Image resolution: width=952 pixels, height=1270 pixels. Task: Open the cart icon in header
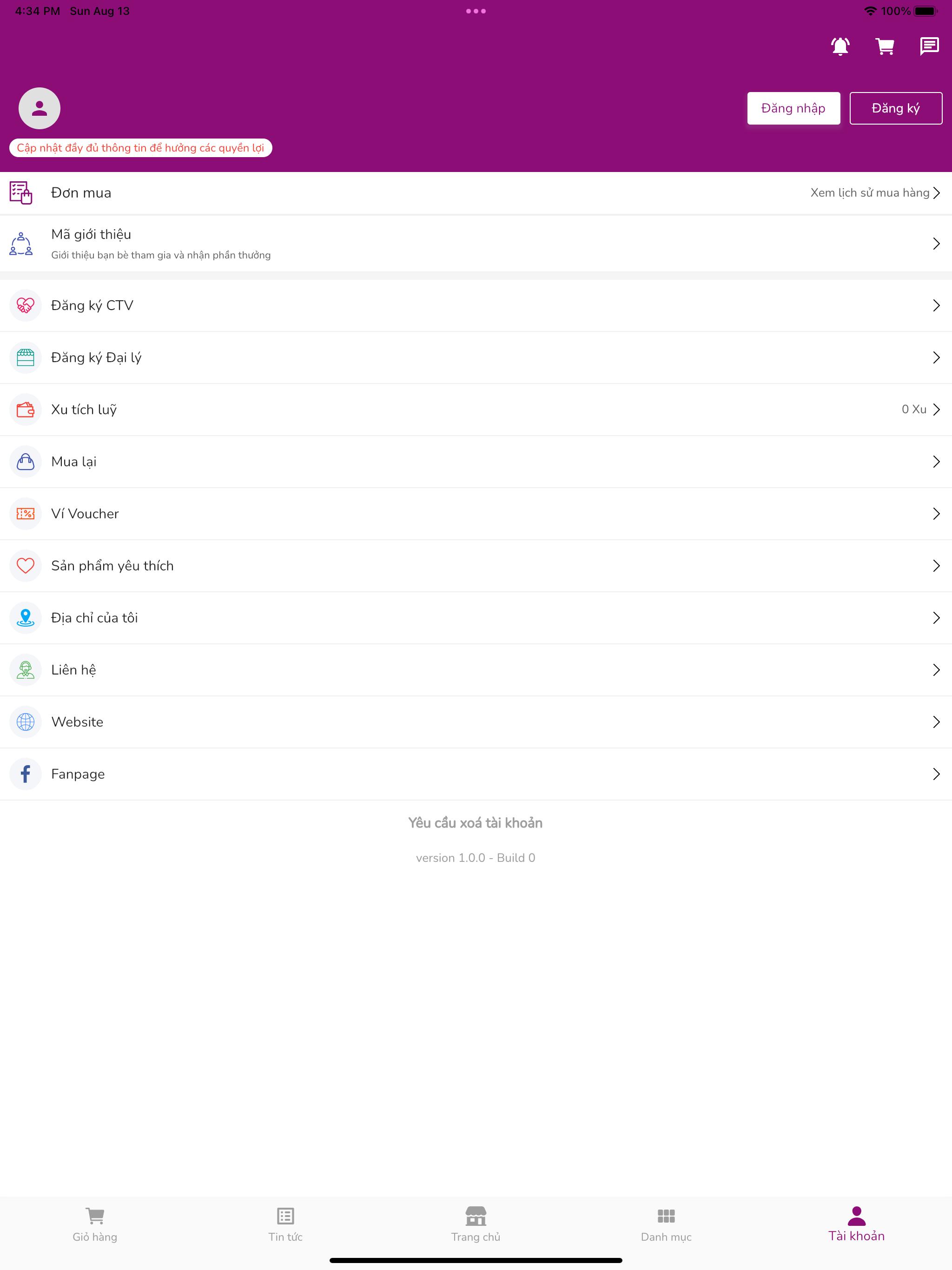(x=885, y=46)
